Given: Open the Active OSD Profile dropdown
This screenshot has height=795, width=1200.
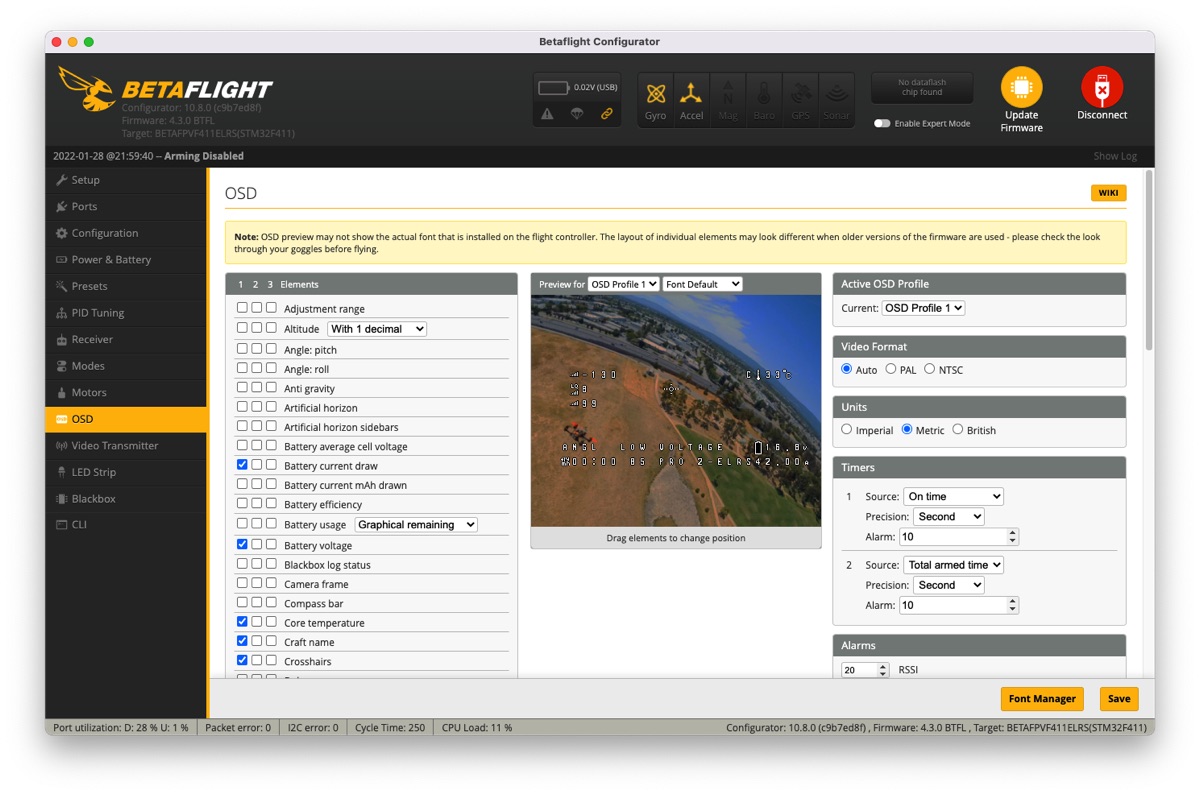Looking at the screenshot, I should point(923,308).
